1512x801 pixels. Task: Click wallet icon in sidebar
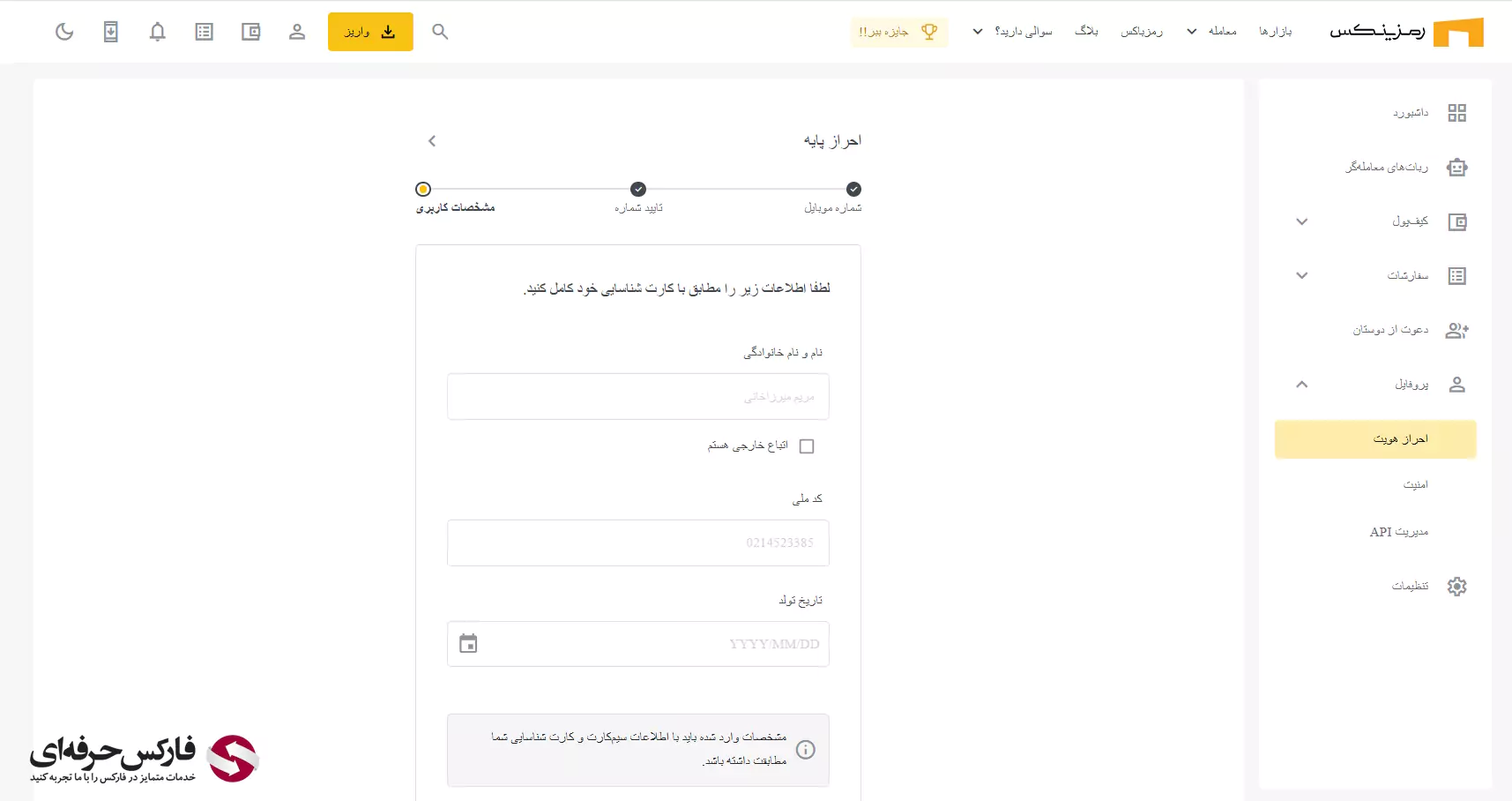pos(1456,222)
